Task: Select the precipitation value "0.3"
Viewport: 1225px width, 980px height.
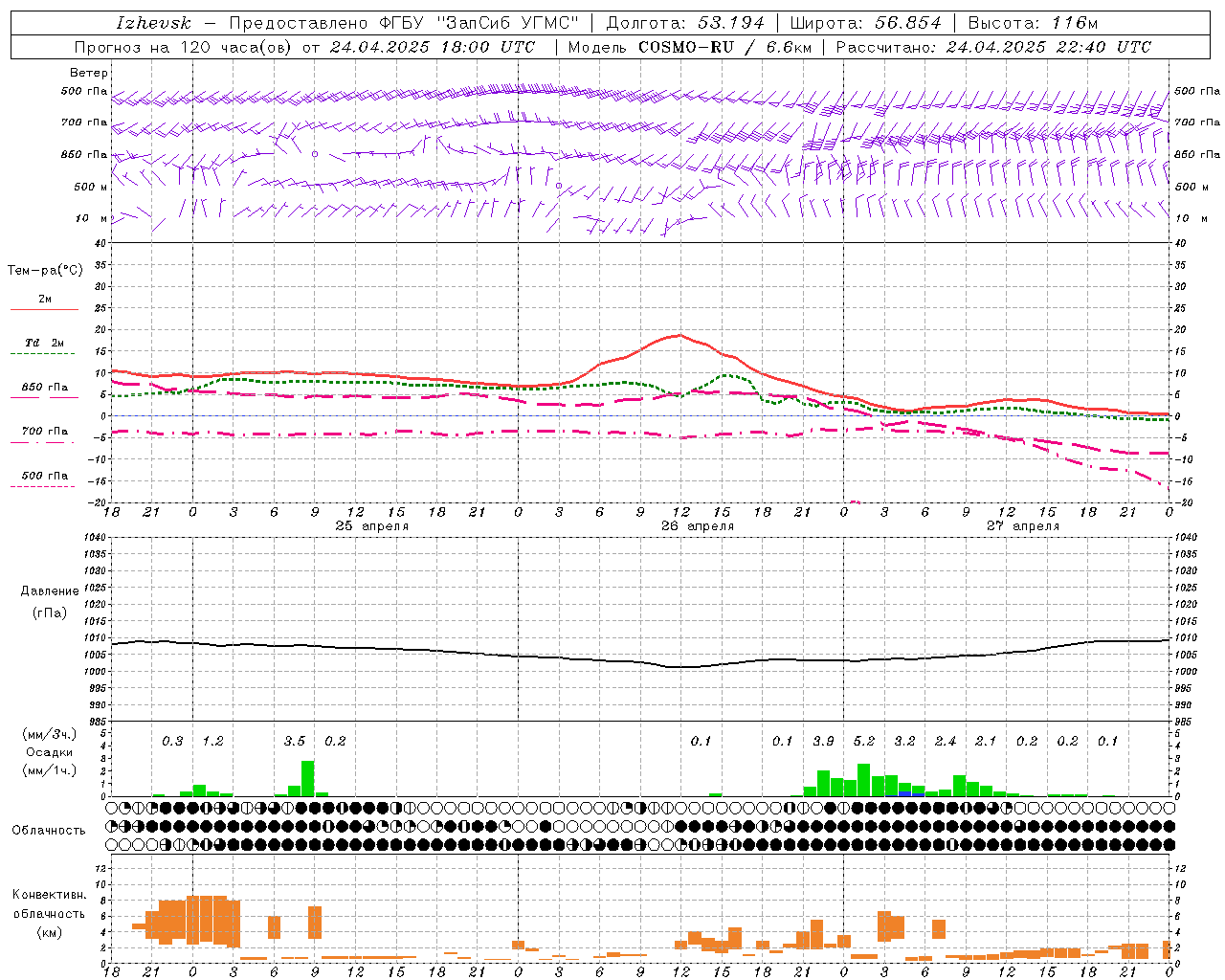Action: point(172,742)
